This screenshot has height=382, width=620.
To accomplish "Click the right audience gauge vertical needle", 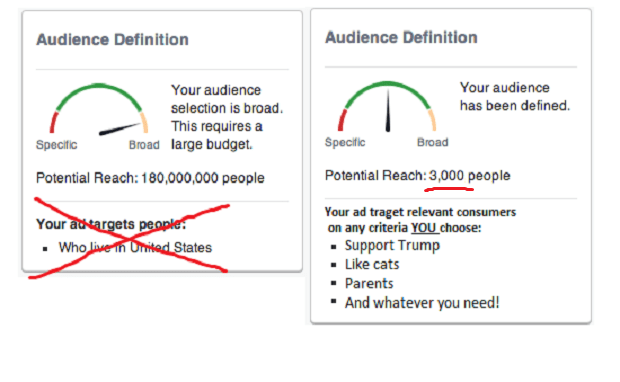I will 388,110.
